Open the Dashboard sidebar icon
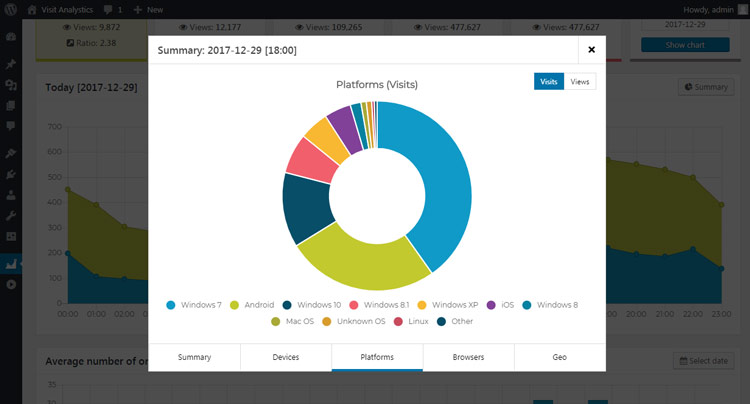Image resolution: width=750 pixels, height=404 pixels. click(11, 37)
